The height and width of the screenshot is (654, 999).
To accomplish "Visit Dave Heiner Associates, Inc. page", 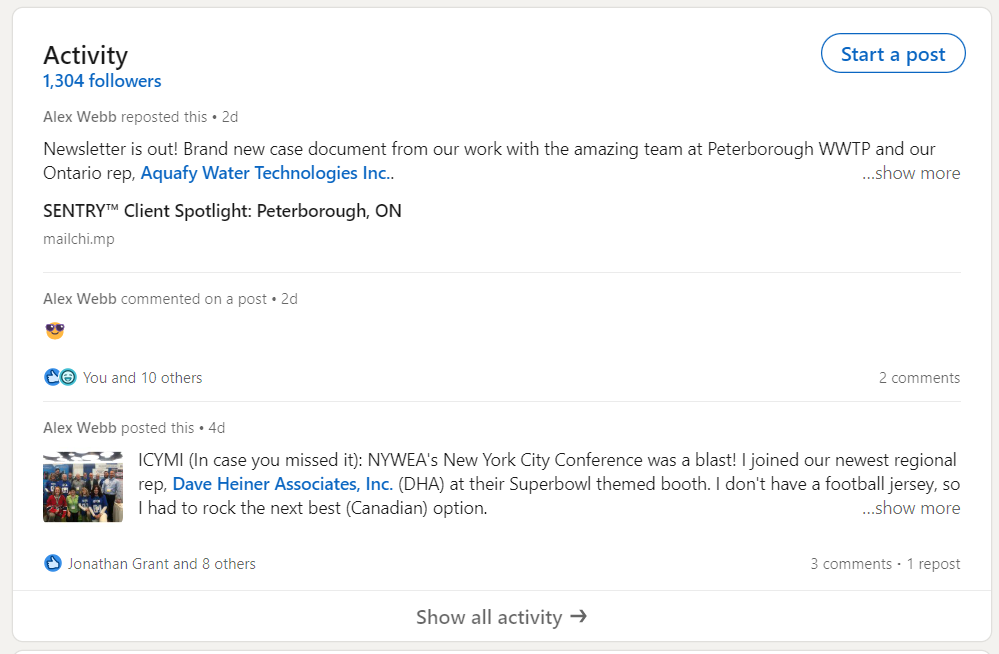I will point(282,484).
